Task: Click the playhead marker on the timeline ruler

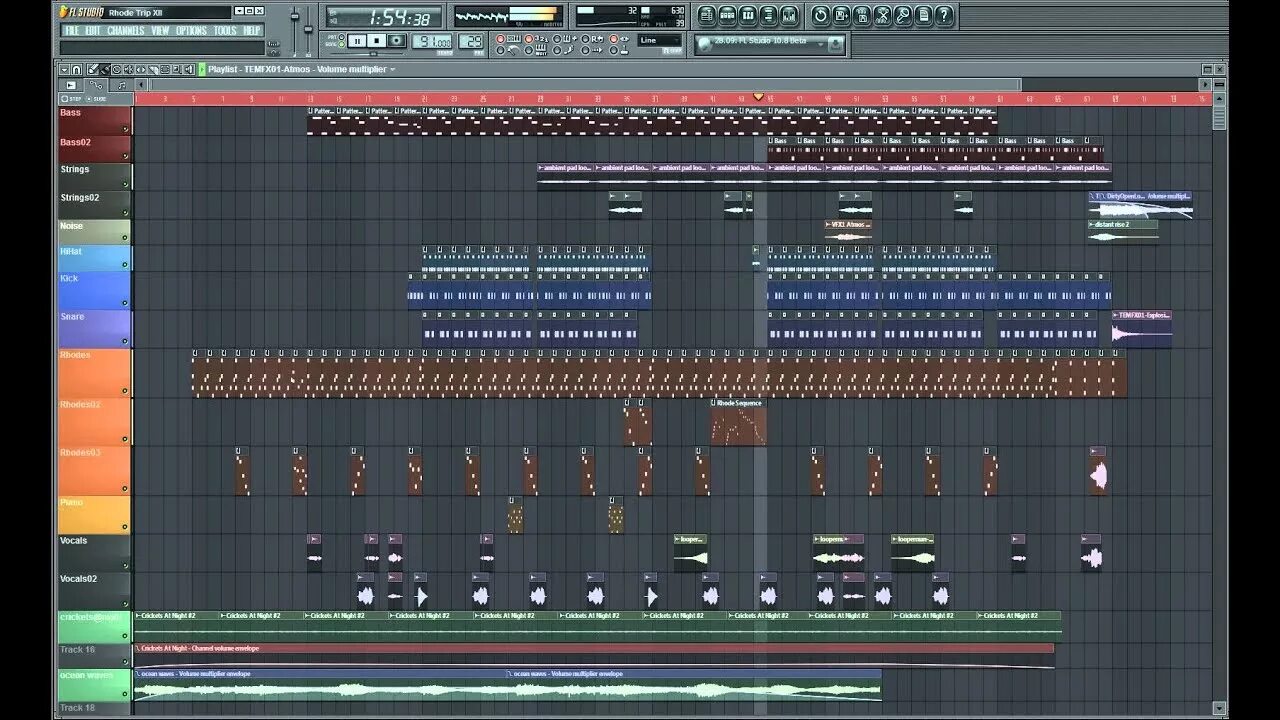Action: click(758, 97)
